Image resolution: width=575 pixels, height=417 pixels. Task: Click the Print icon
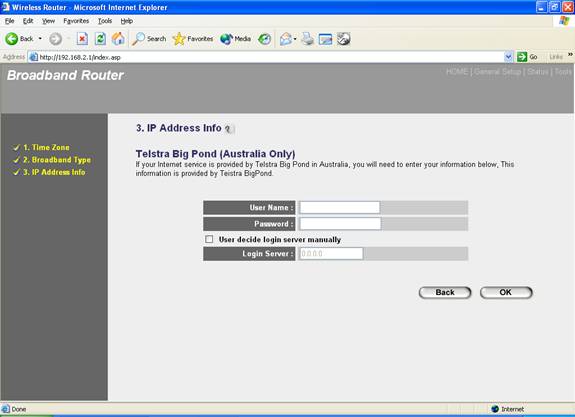tap(308, 39)
